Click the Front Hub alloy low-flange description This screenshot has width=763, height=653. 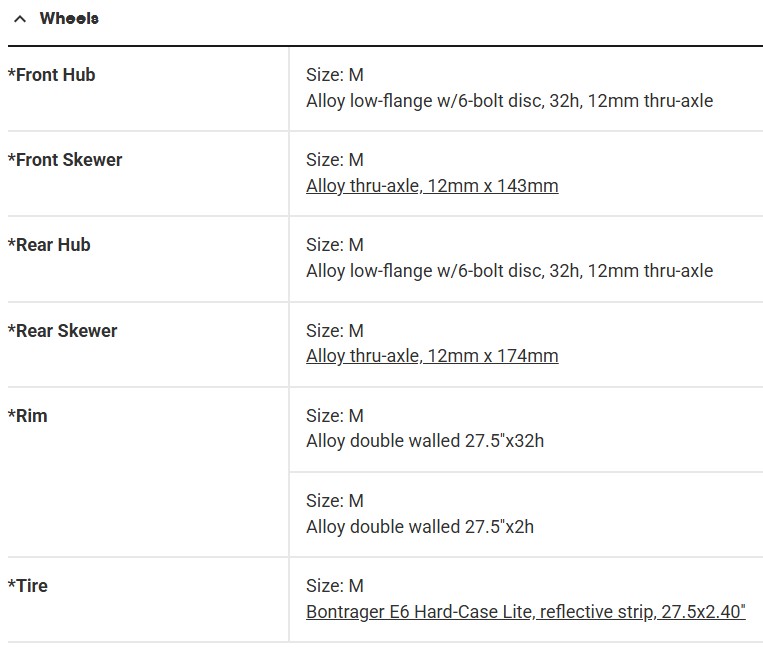pyautogui.click(x=509, y=101)
